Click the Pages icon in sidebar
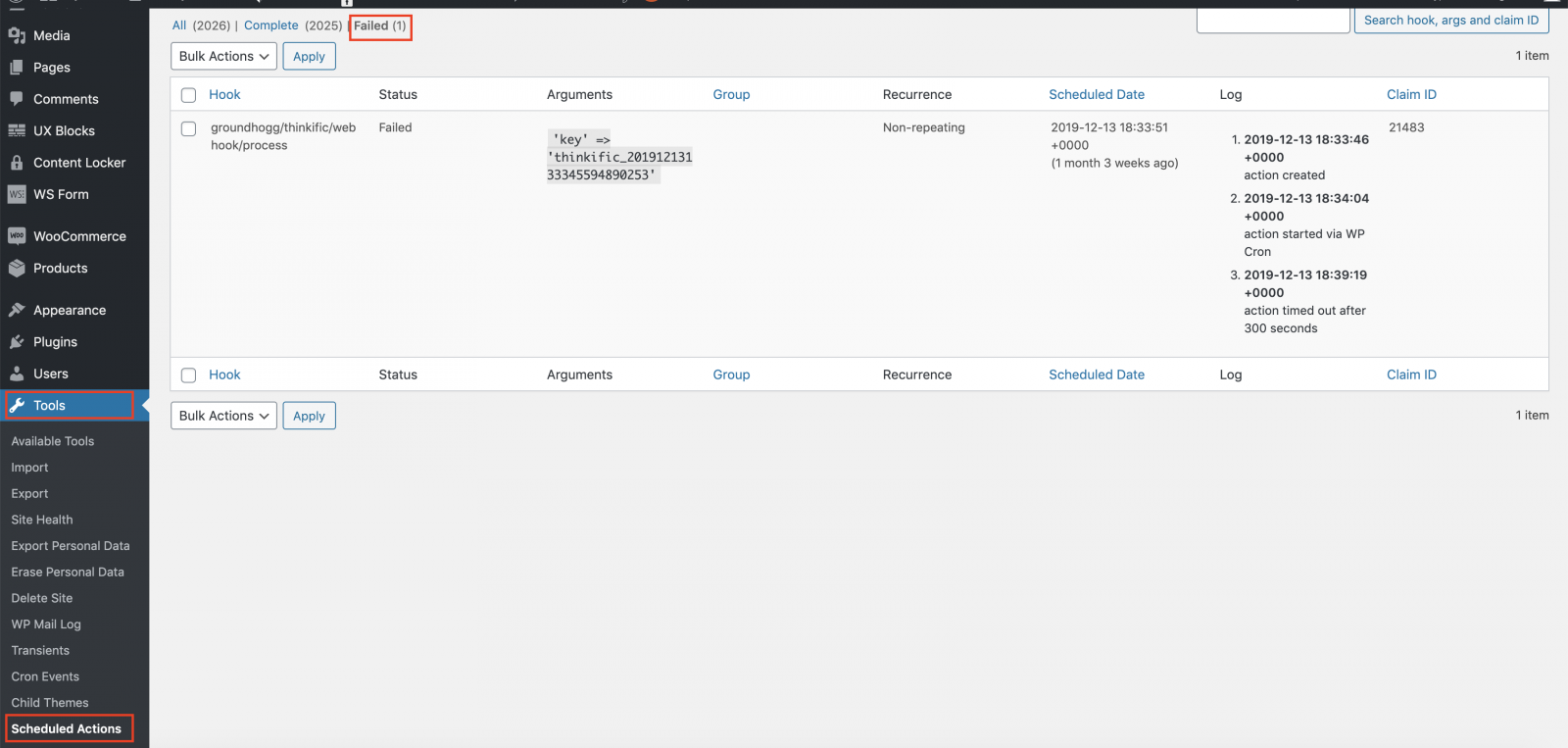1568x748 pixels. click(x=17, y=68)
